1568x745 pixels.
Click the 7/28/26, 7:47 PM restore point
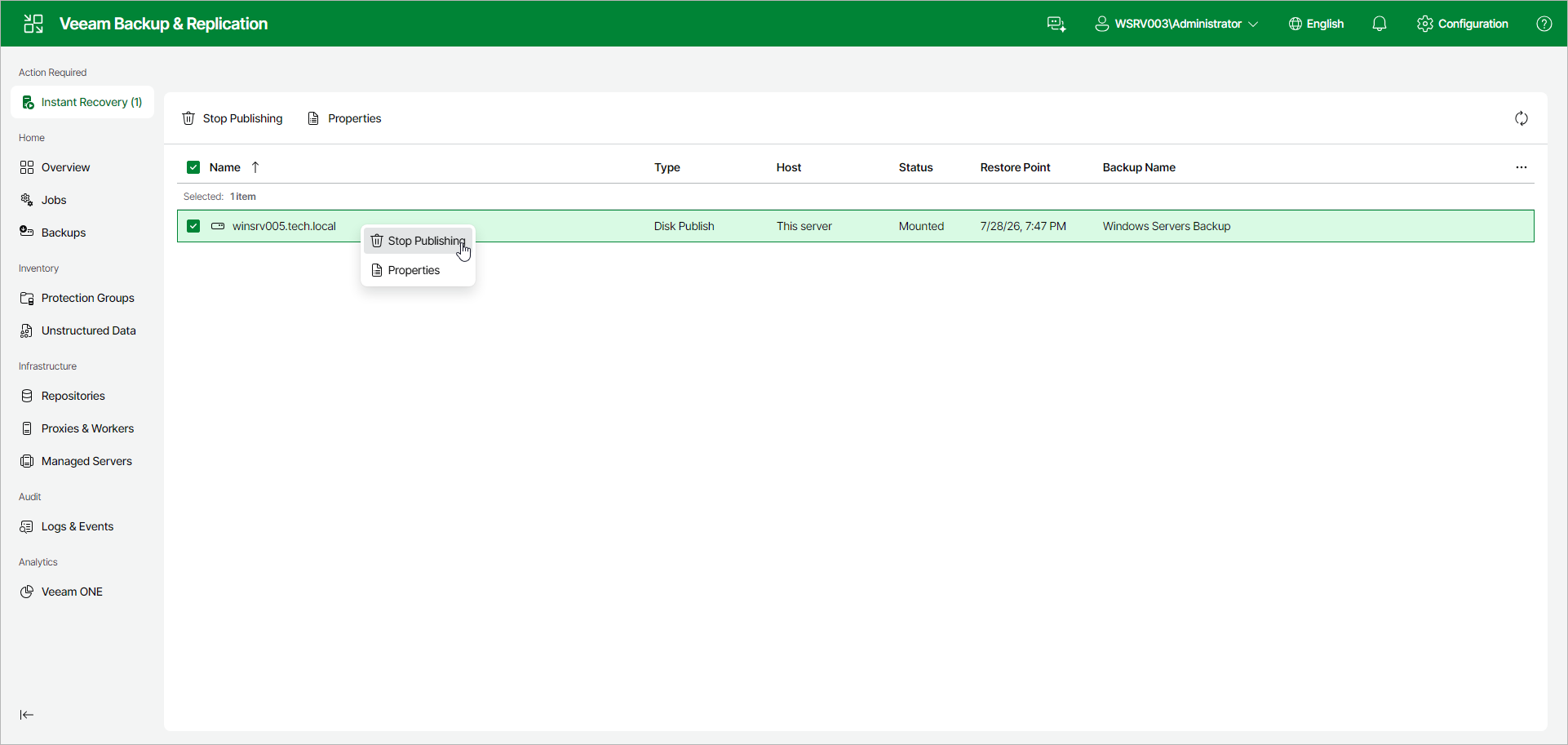click(1023, 226)
